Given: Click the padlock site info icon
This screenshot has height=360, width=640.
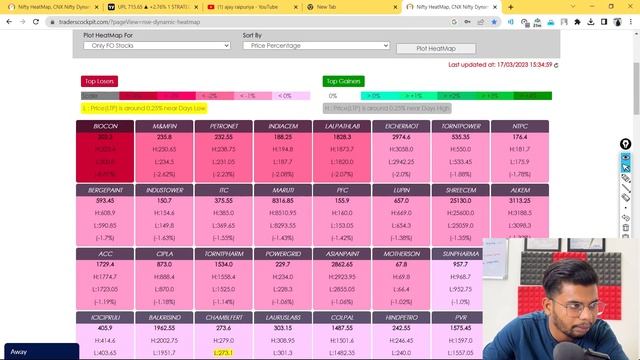Looking at the screenshot, I should (52, 22).
